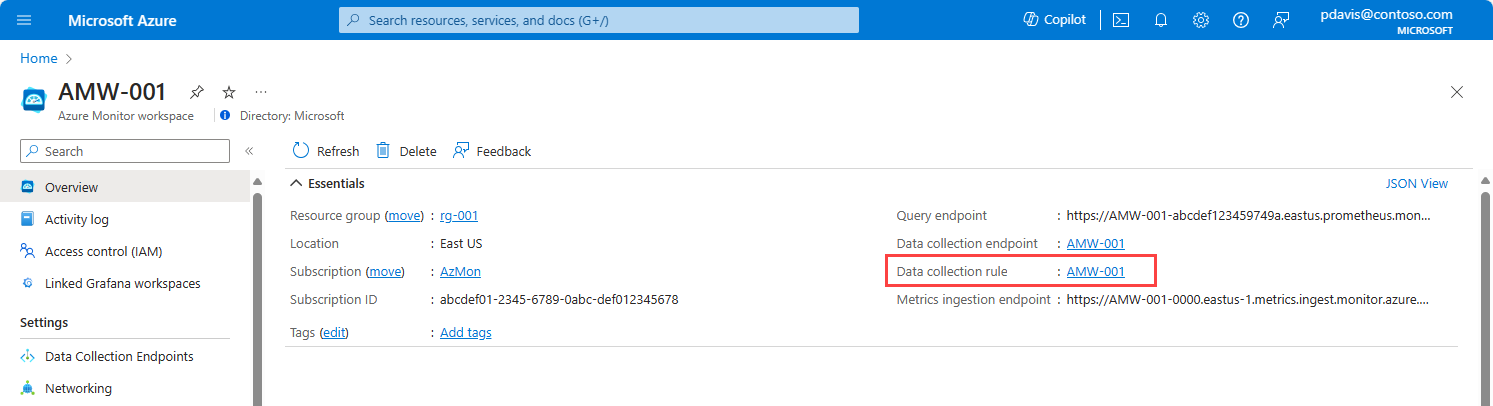Select Overview in the side menu

[125, 187]
